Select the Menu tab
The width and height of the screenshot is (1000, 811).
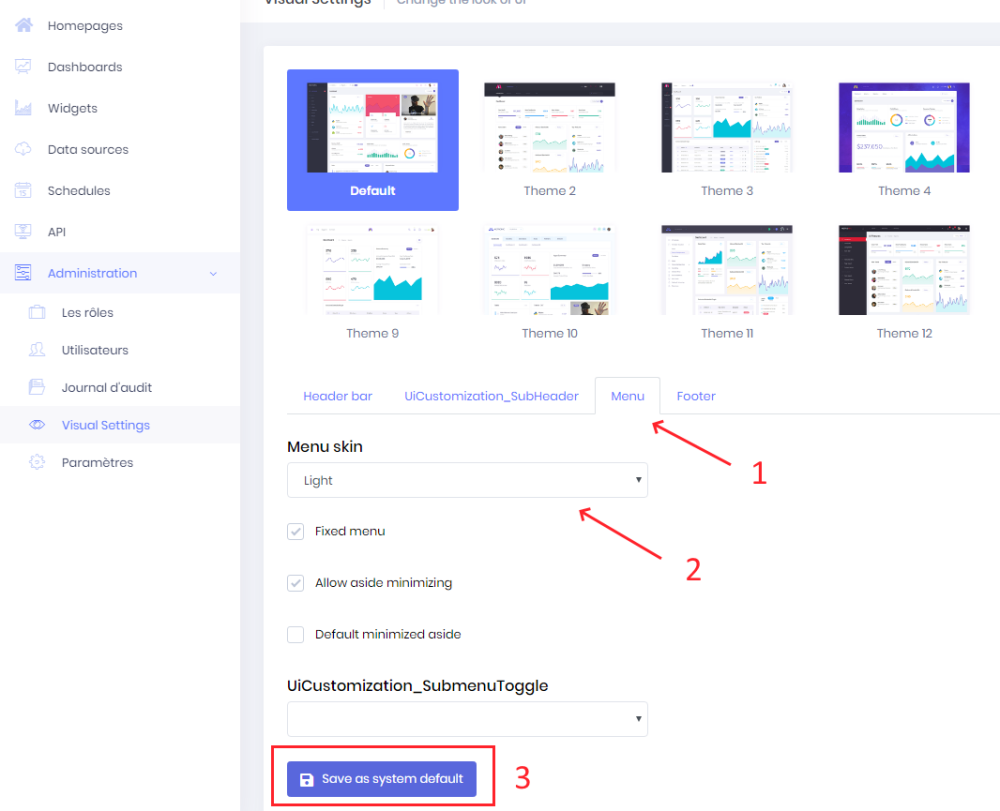(628, 396)
